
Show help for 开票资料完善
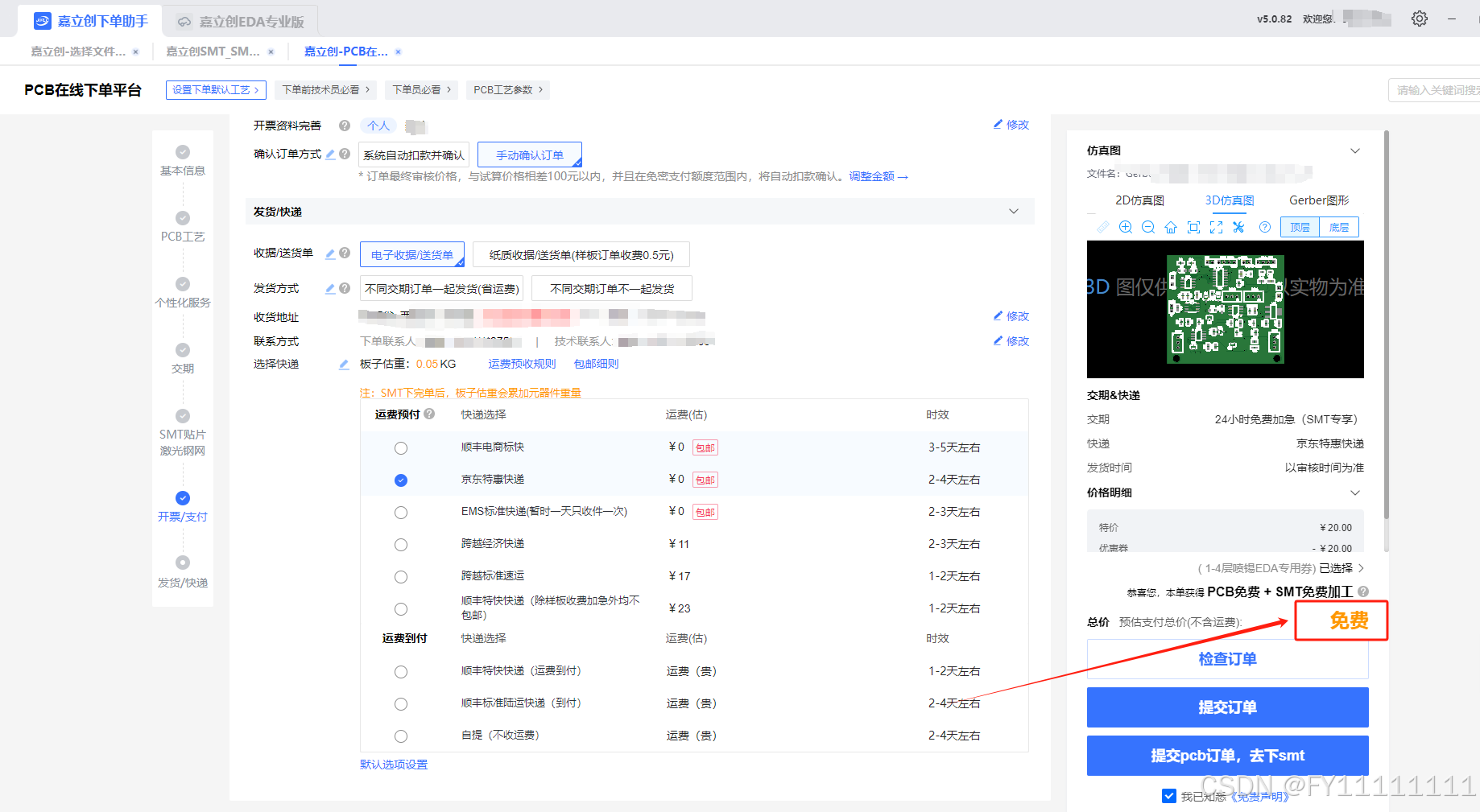(345, 126)
